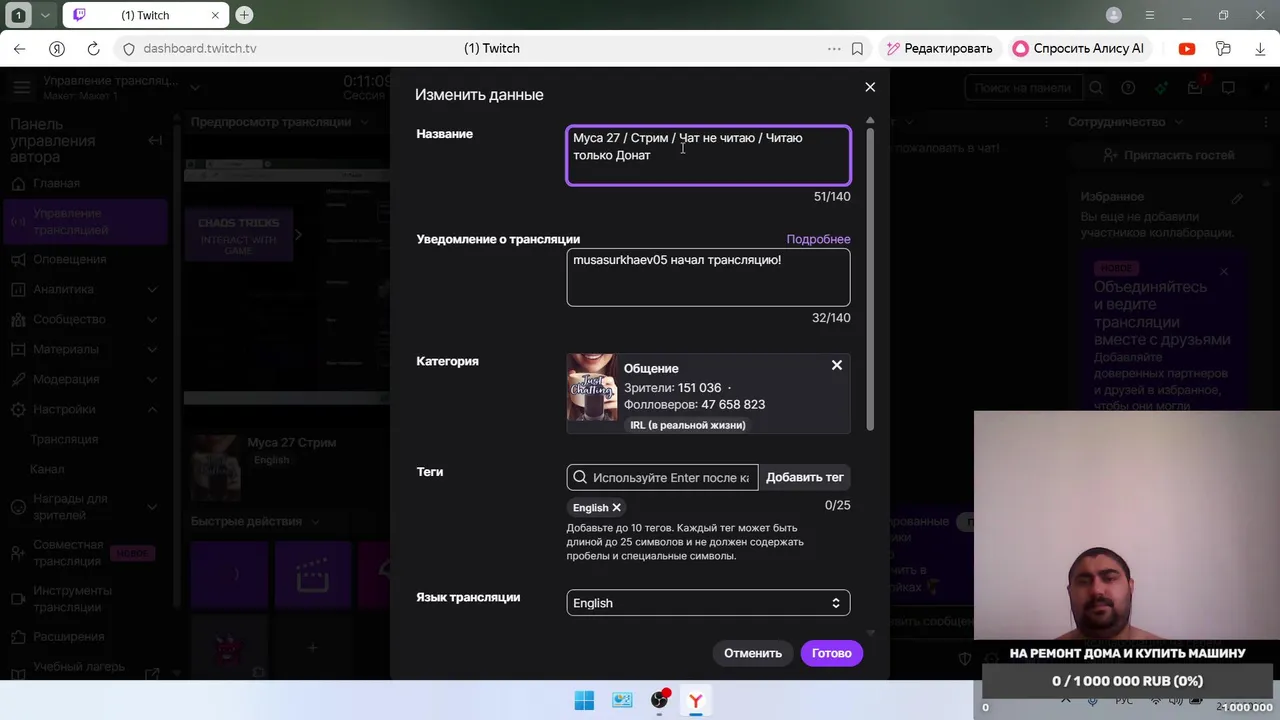
Task: Expand Награды для зрителей section
Action: (x=152, y=507)
